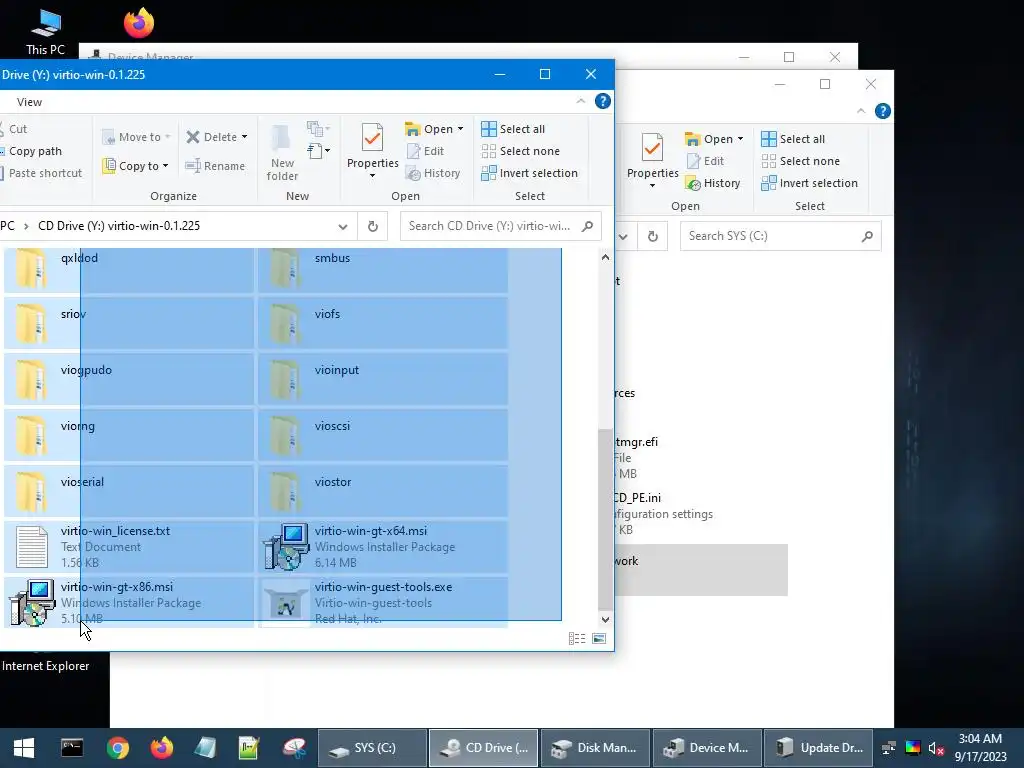1024x768 pixels.
Task: Launch Command Prompt from the taskbar
Action: click(x=72, y=748)
